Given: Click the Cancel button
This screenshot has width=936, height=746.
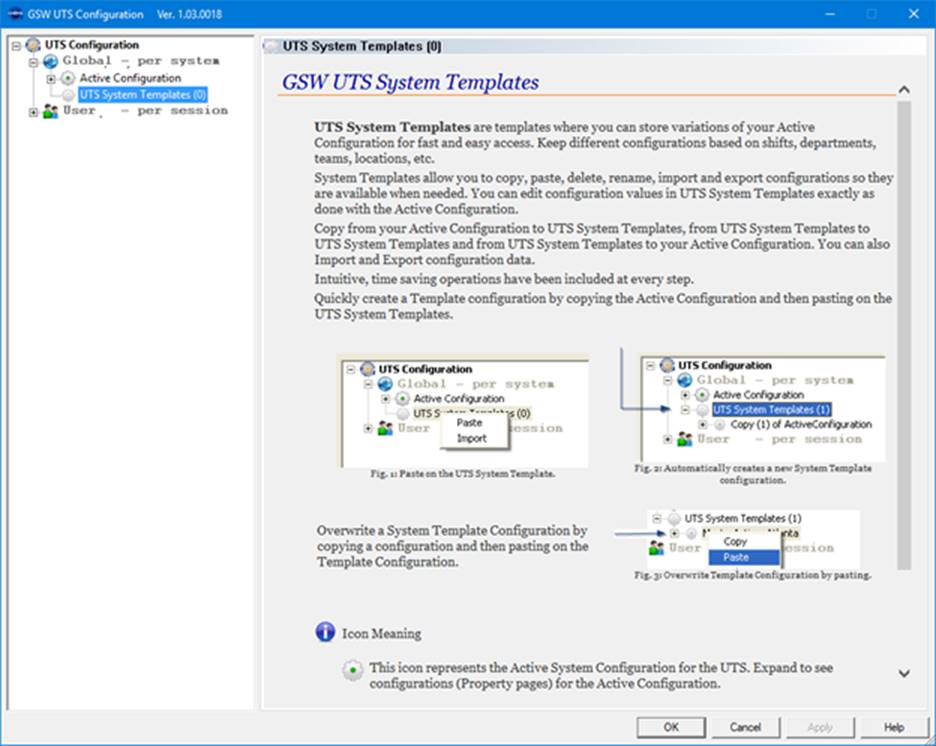Looking at the screenshot, I should [x=745, y=727].
